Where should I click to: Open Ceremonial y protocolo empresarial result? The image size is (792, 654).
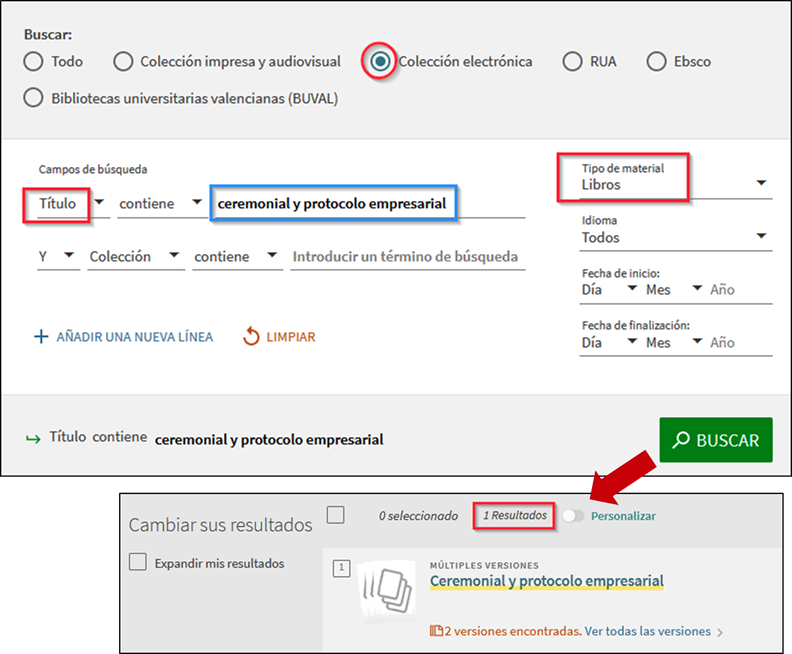546,581
